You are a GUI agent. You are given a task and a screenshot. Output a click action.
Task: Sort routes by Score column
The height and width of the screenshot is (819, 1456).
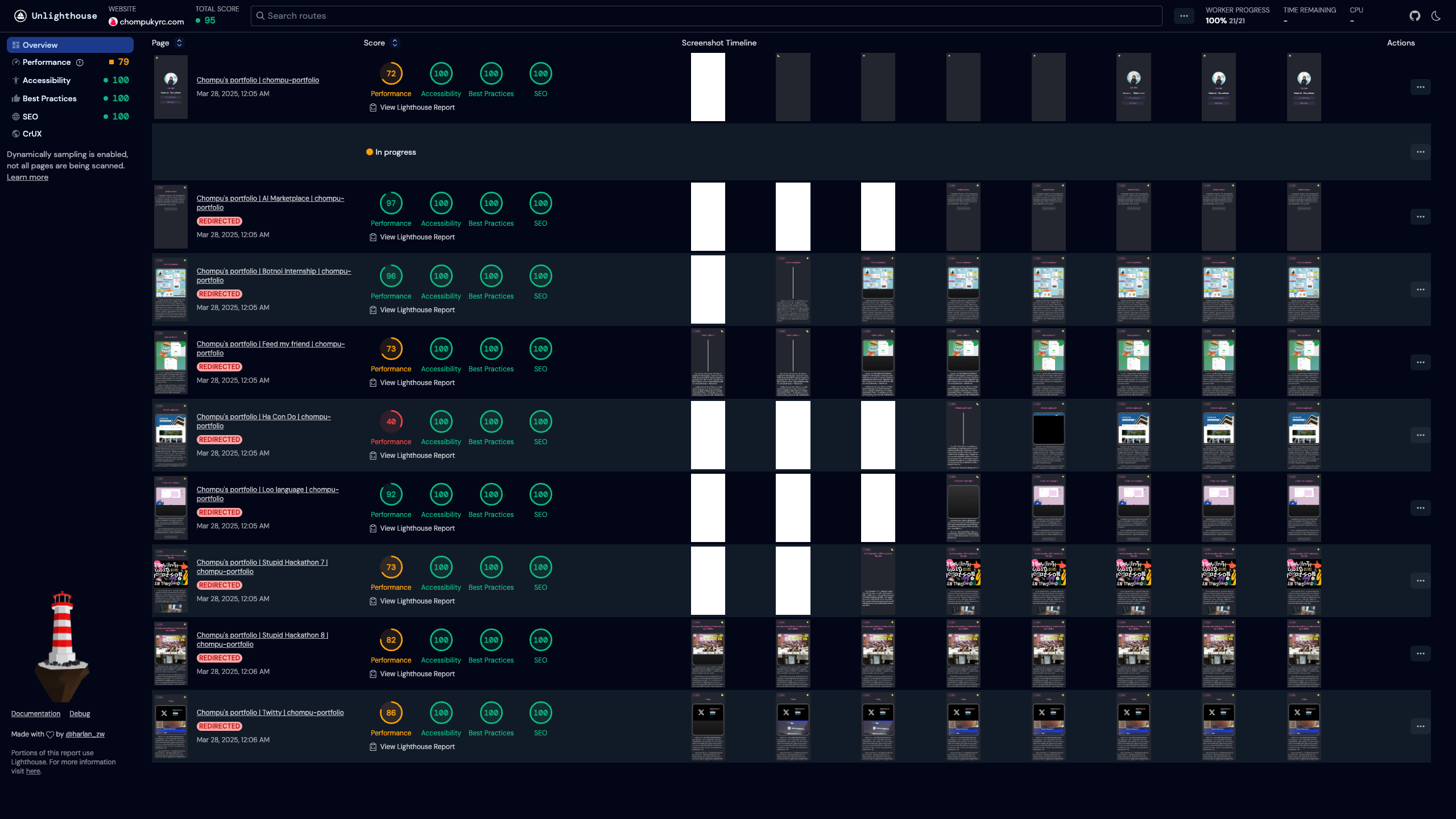click(x=395, y=43)
